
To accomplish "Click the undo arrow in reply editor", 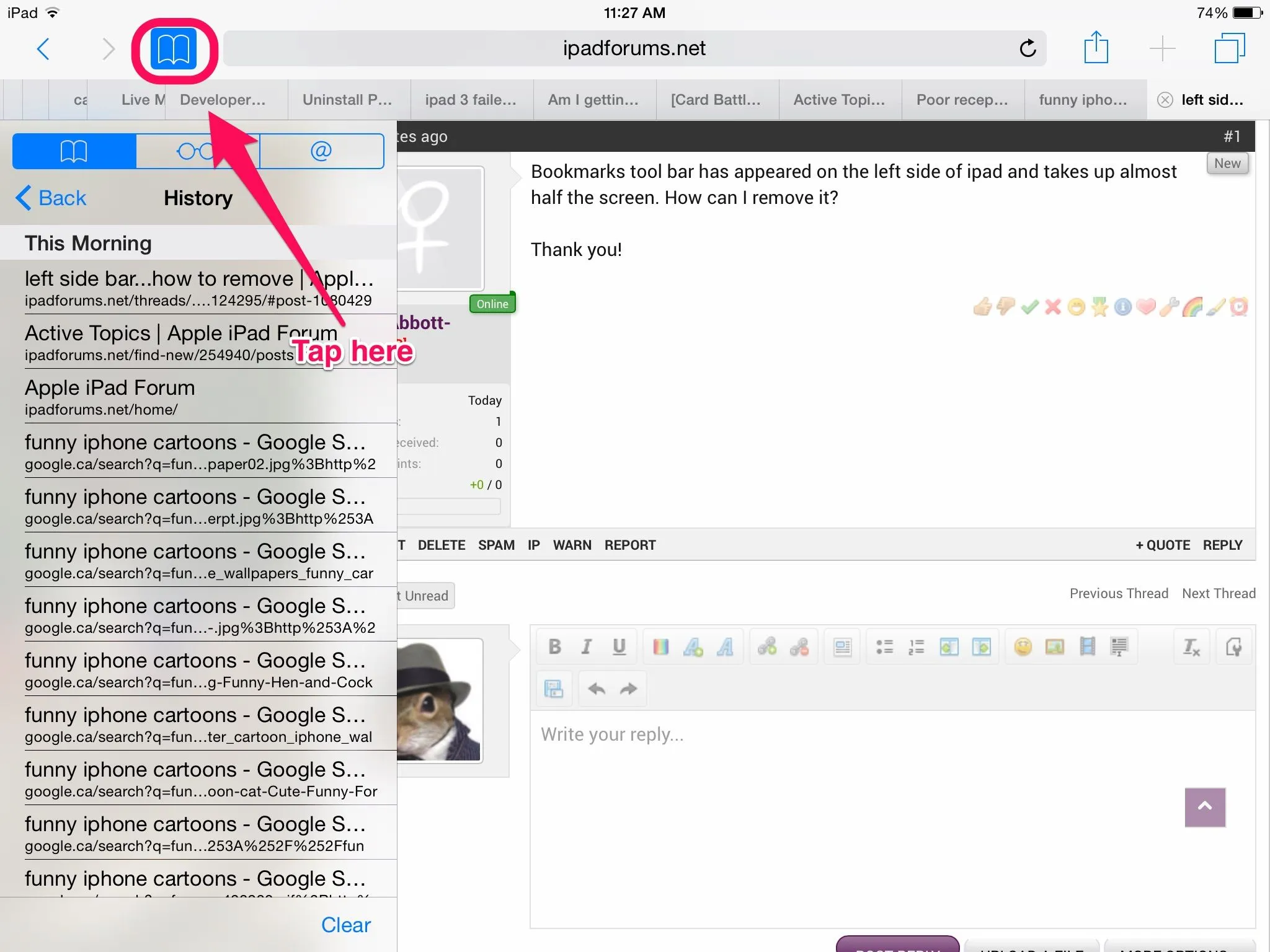I will coord(597,689).
